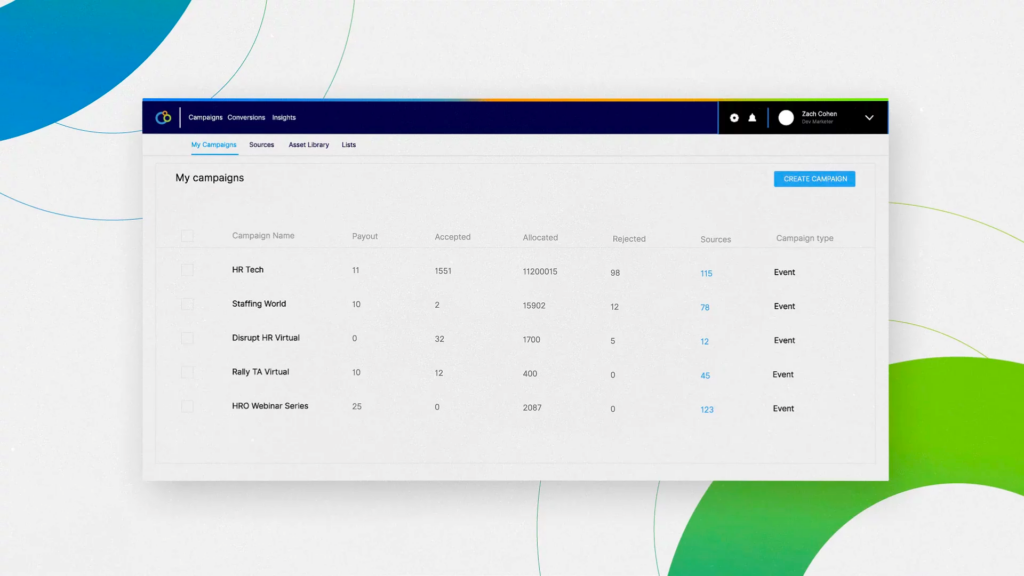The image size is (1024, 576).
Task: Open HR Tech's 115 sources link
Action: point(706,273)
